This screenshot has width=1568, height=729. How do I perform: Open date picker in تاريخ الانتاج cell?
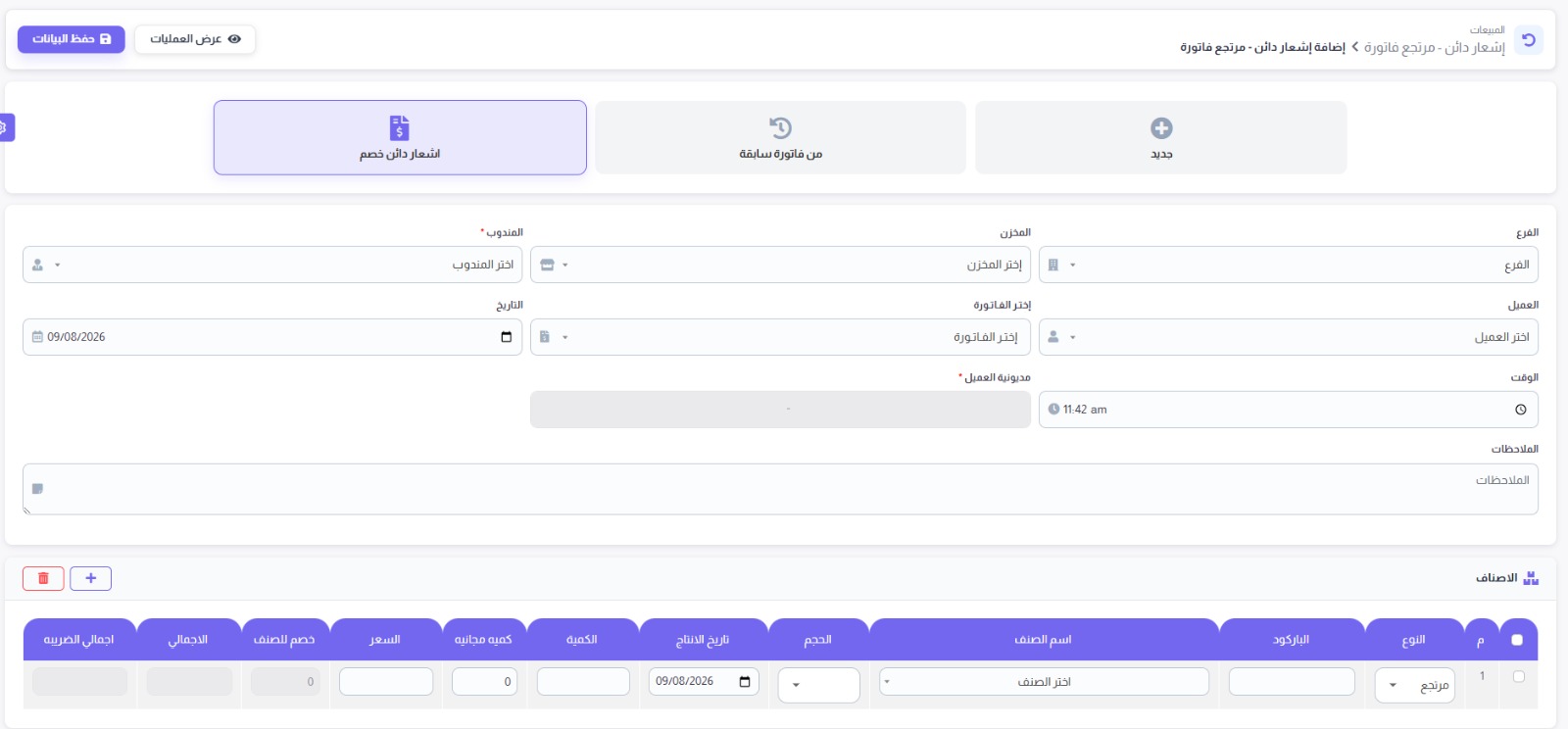coord(745,682)
